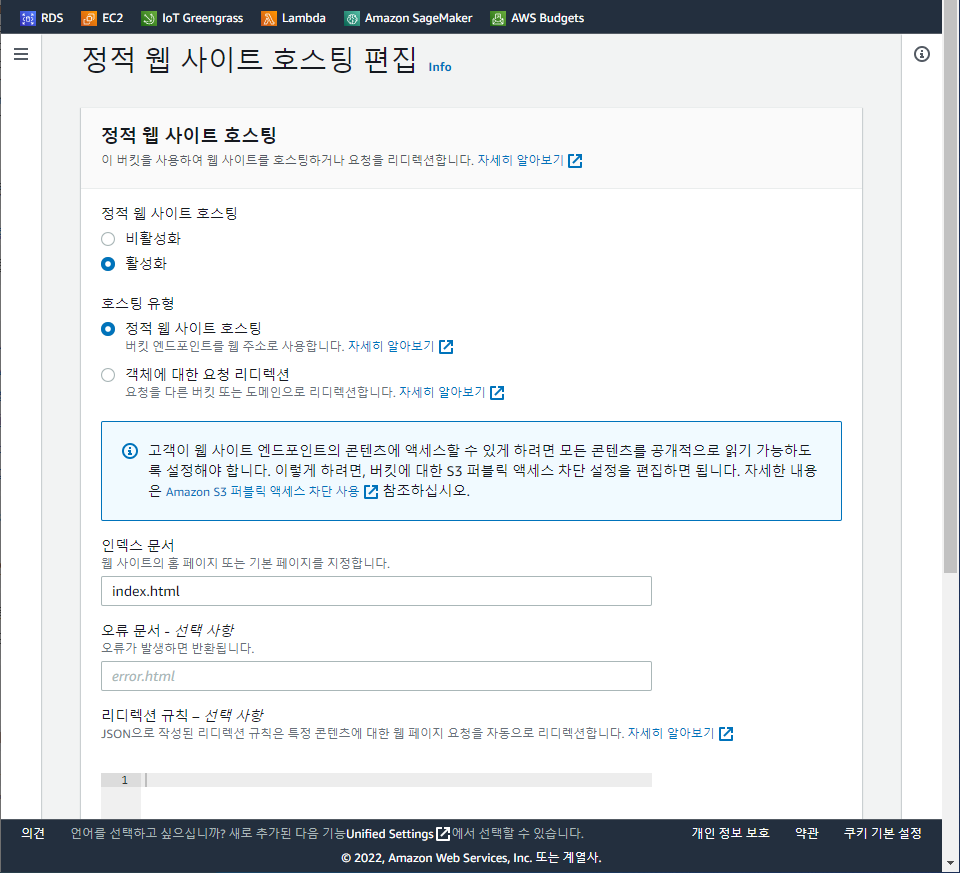
Task: Click AWS Budgets label in favorites bar
Action: tap(547, 18)
